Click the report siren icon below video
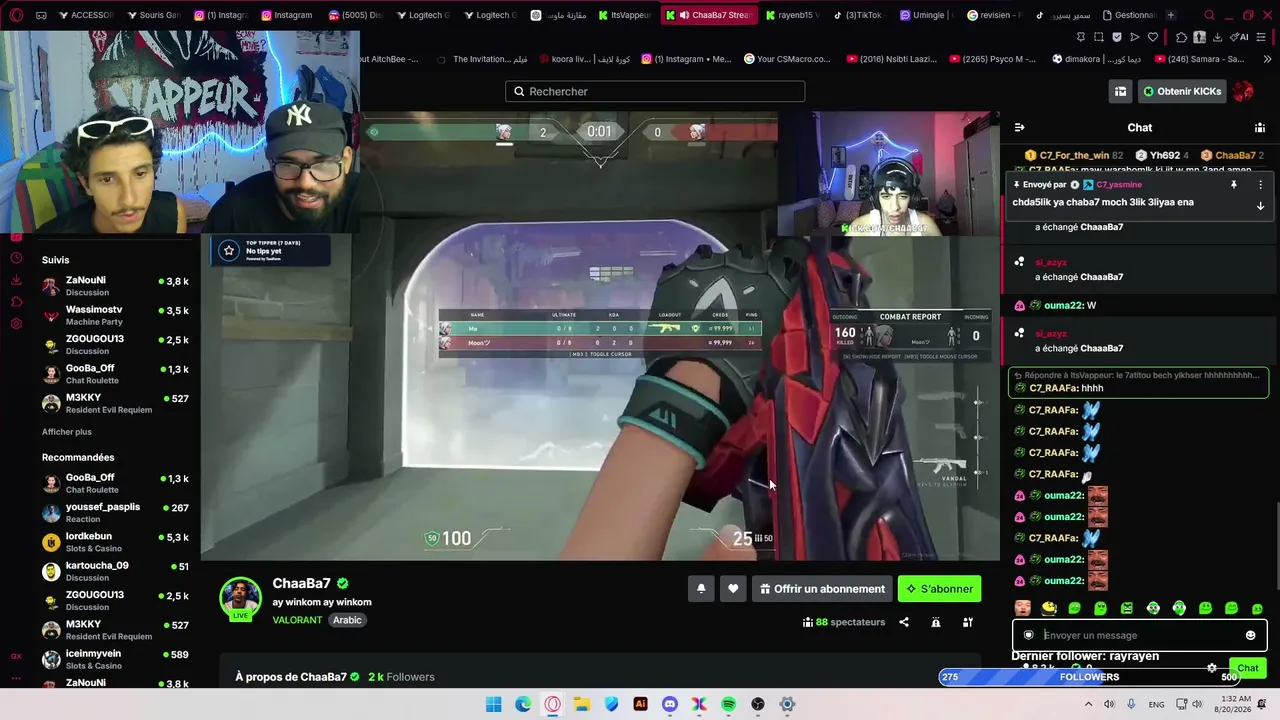This screenshot has height=720, width=1280. click(x=936, y=622)
